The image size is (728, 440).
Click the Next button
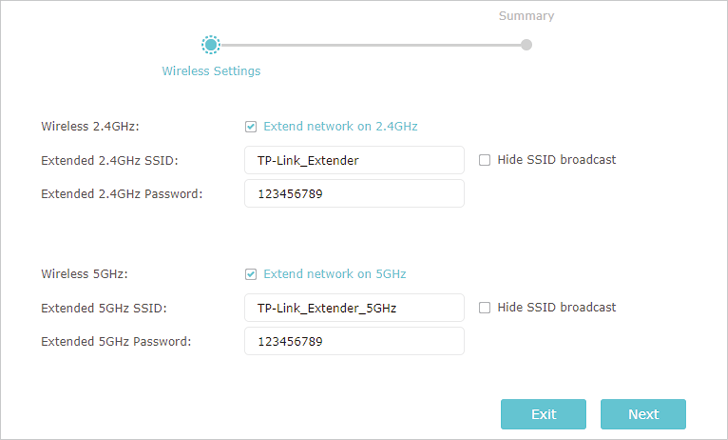643,414
